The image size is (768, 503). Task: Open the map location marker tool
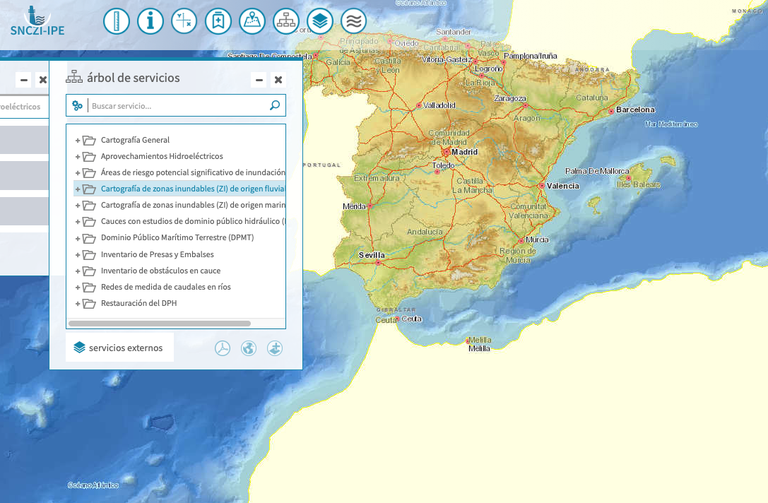[252, 20]
